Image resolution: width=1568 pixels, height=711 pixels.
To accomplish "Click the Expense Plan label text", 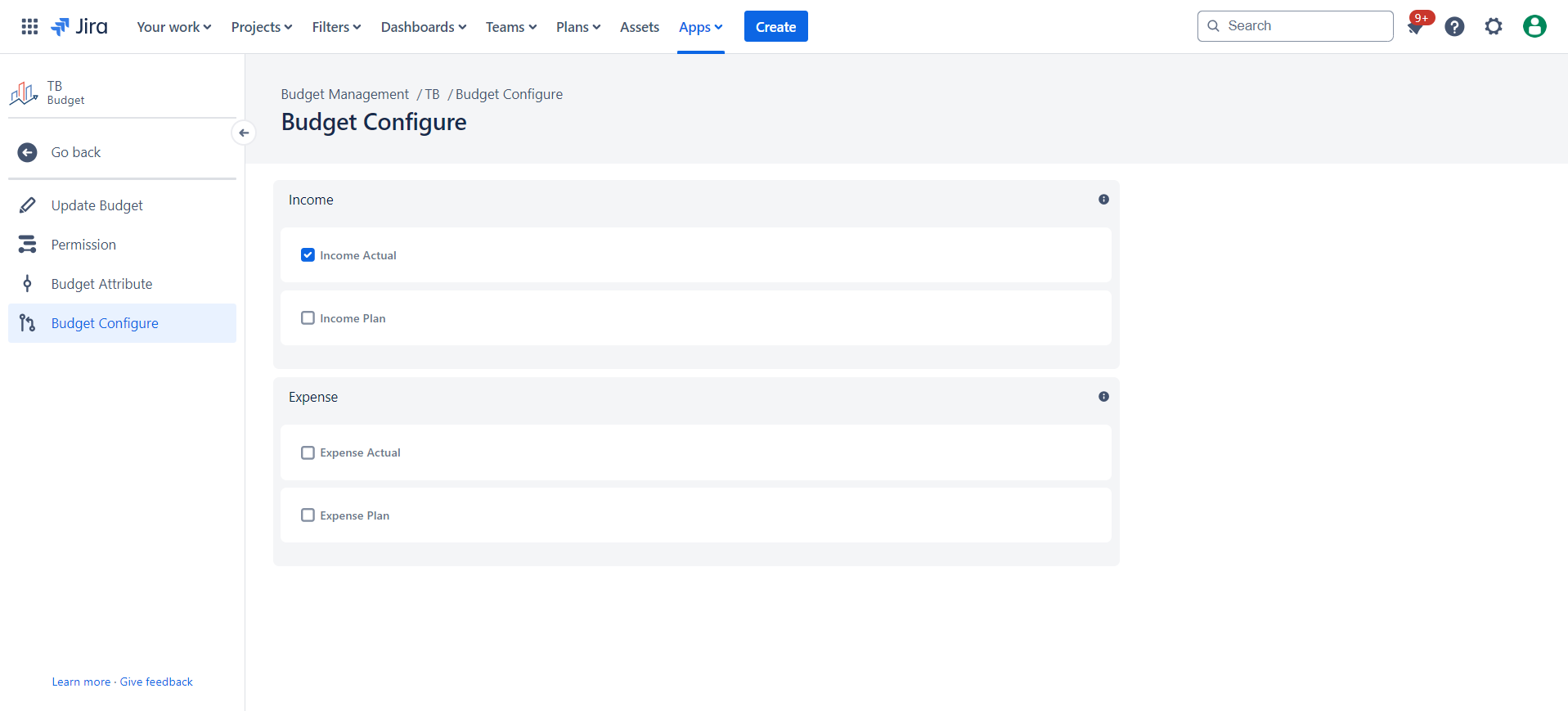I will point(355,515).
